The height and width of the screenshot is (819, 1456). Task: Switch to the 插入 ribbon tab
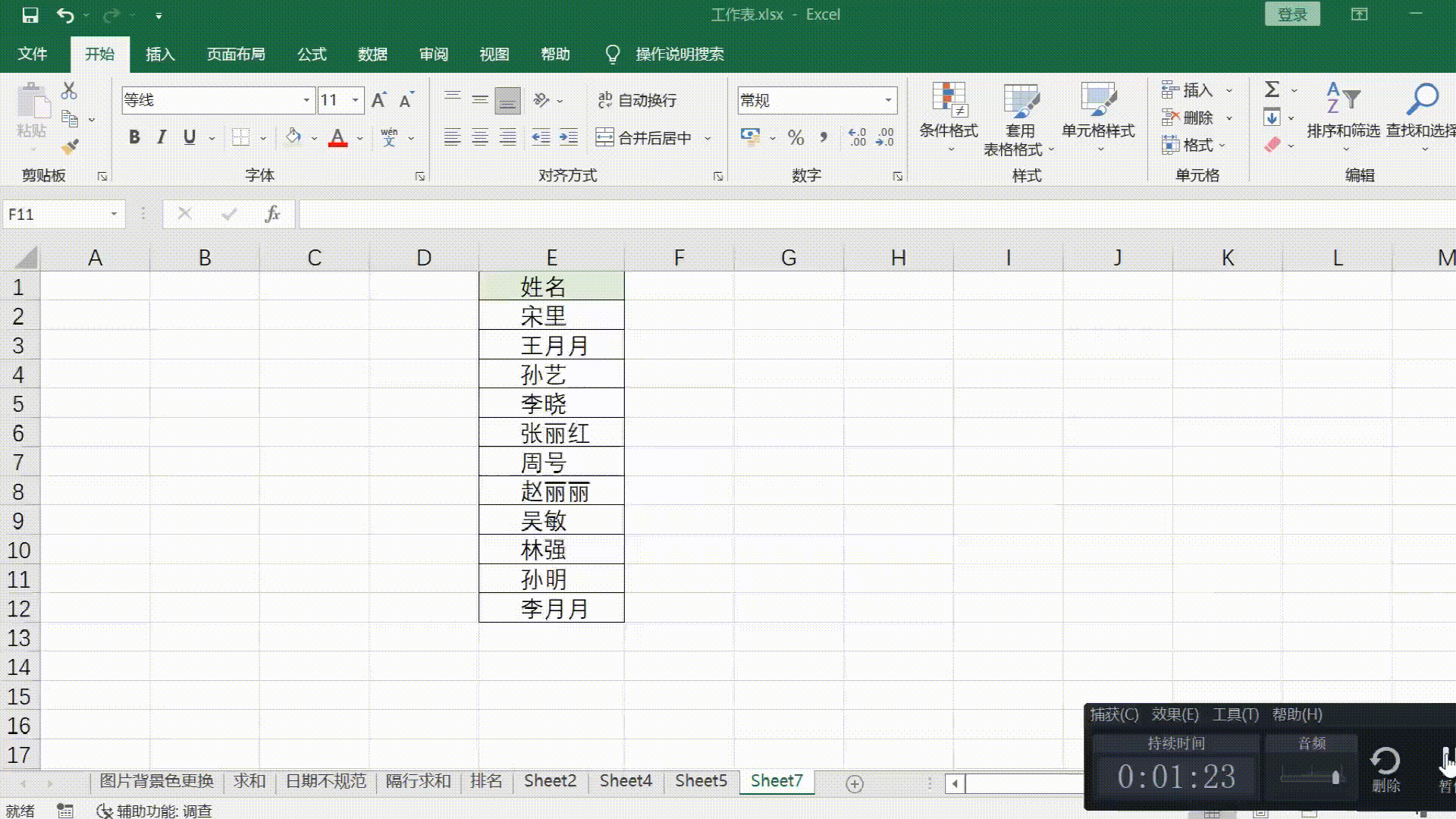[160, 55]
